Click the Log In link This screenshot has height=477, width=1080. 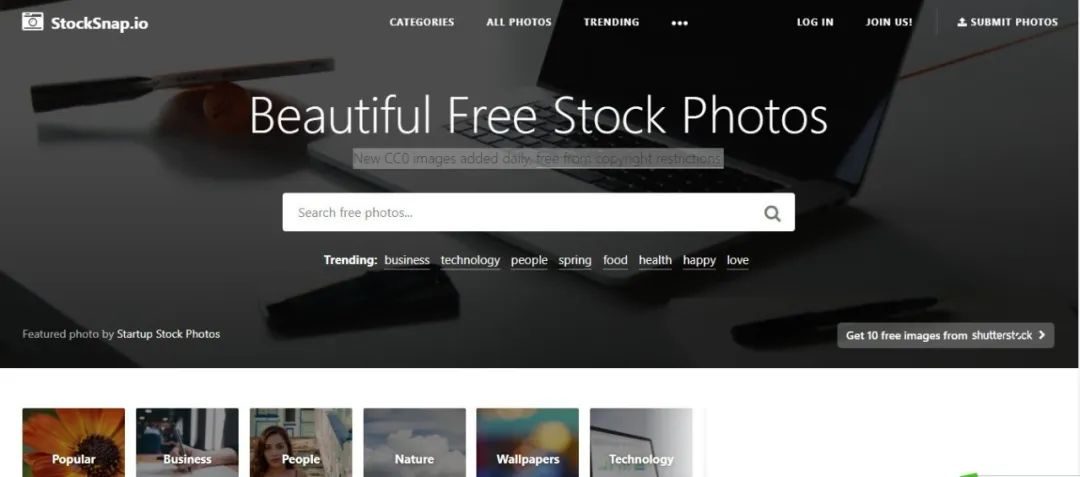pyautogui.click(x=815, y=22)
